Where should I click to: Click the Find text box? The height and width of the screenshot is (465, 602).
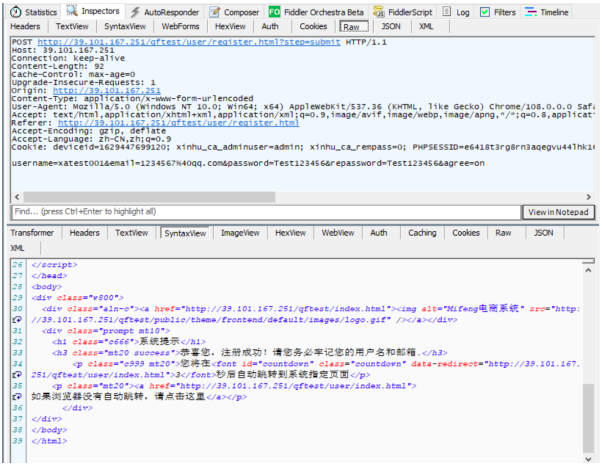click(x=267, y=212)
